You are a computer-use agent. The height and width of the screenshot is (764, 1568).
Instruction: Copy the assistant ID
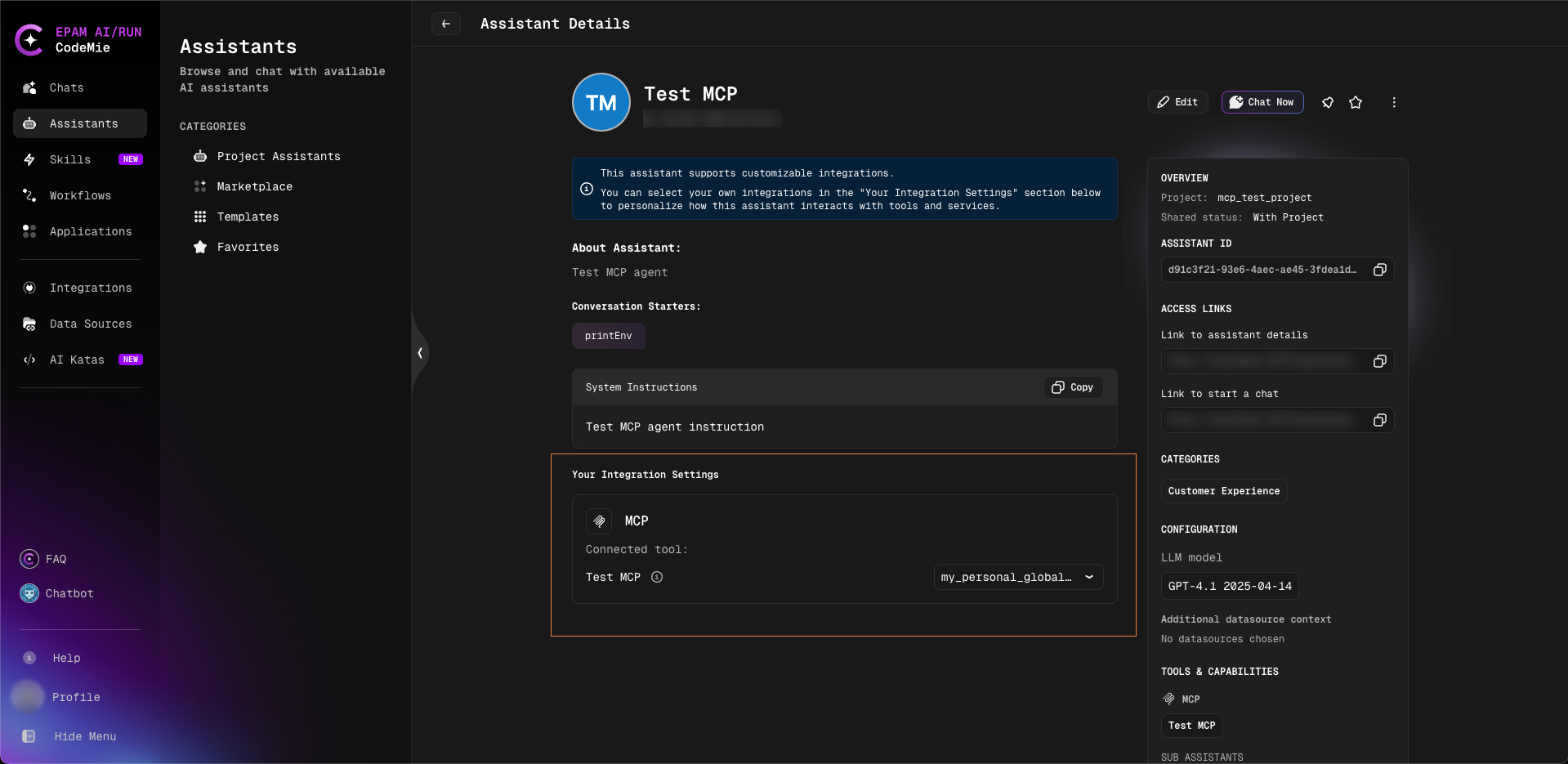tap(1380, 270)
